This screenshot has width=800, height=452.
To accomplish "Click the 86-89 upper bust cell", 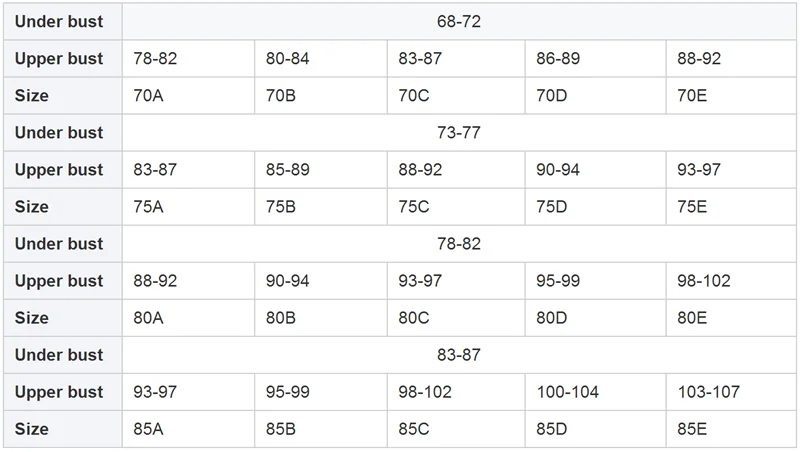I will click(595, 58).
